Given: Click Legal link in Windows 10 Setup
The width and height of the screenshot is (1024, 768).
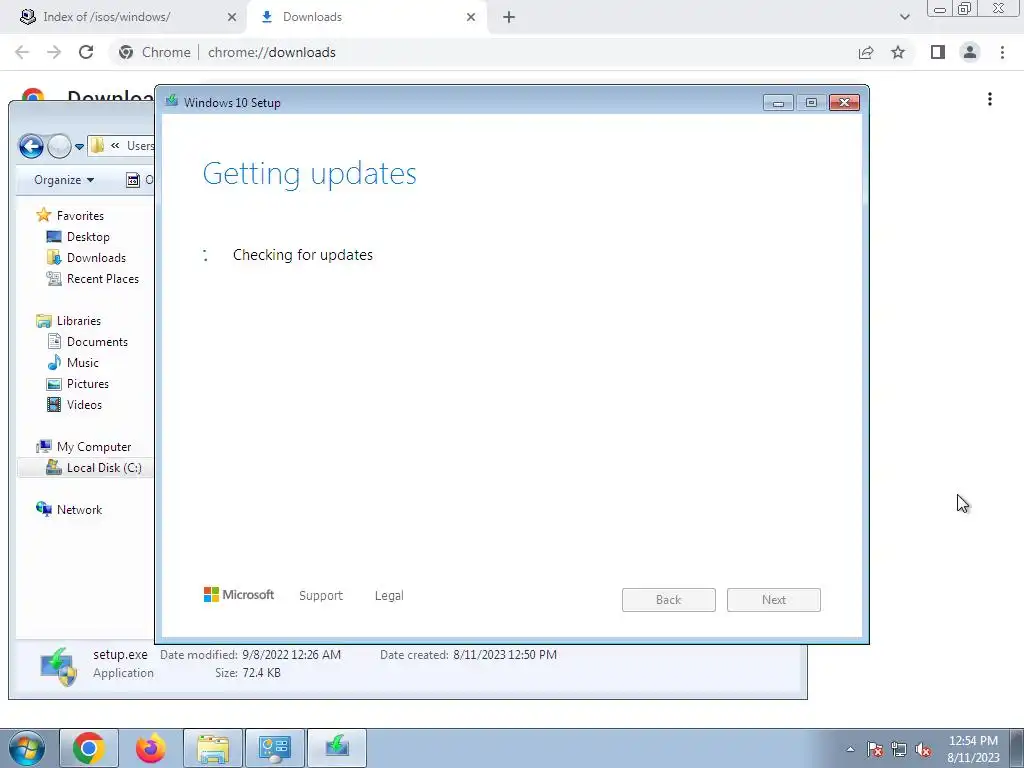Looking at the screenshot, I should pyautogui.click(x=389, y=596).
